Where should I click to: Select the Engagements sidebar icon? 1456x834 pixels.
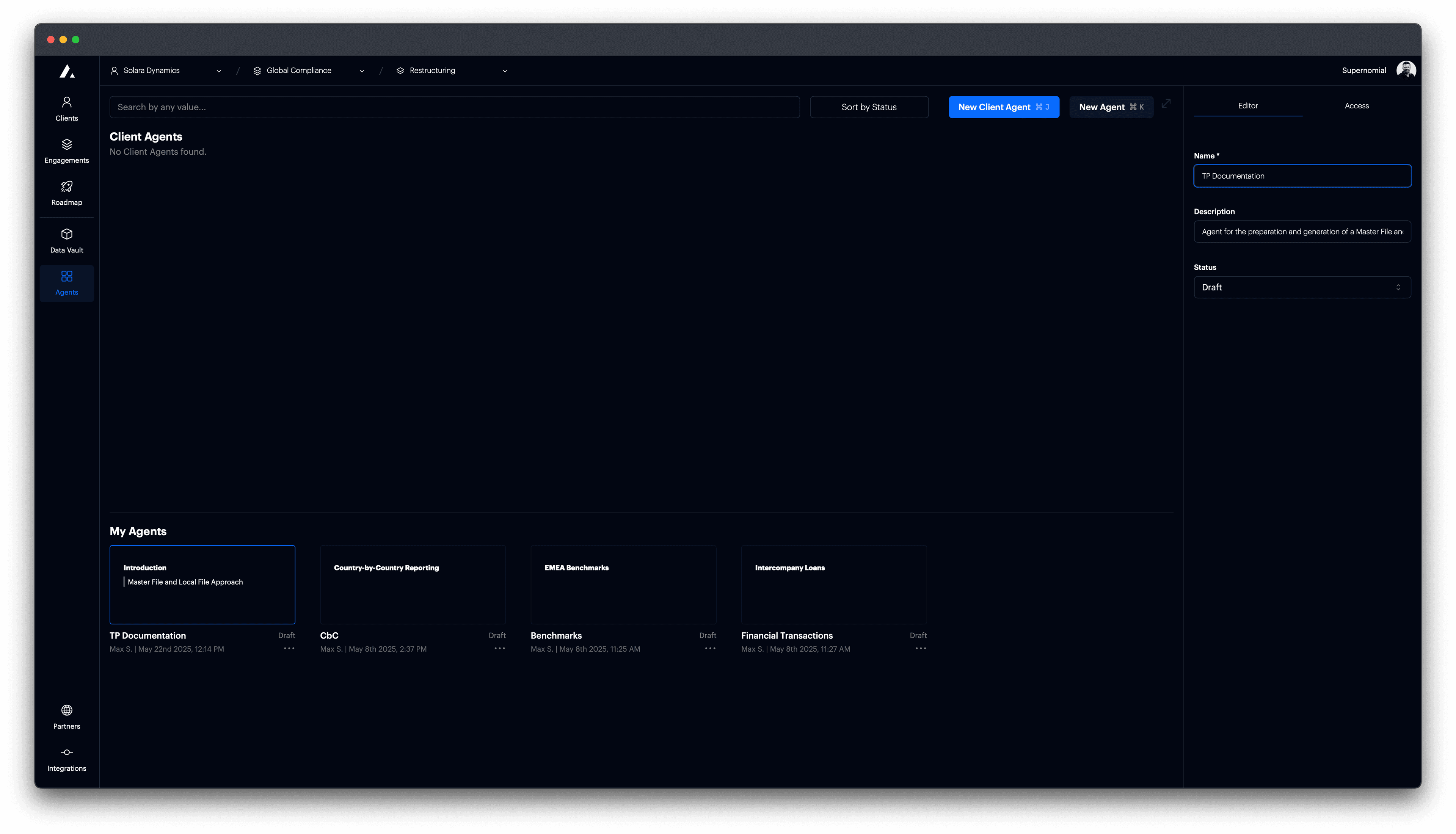66,150
